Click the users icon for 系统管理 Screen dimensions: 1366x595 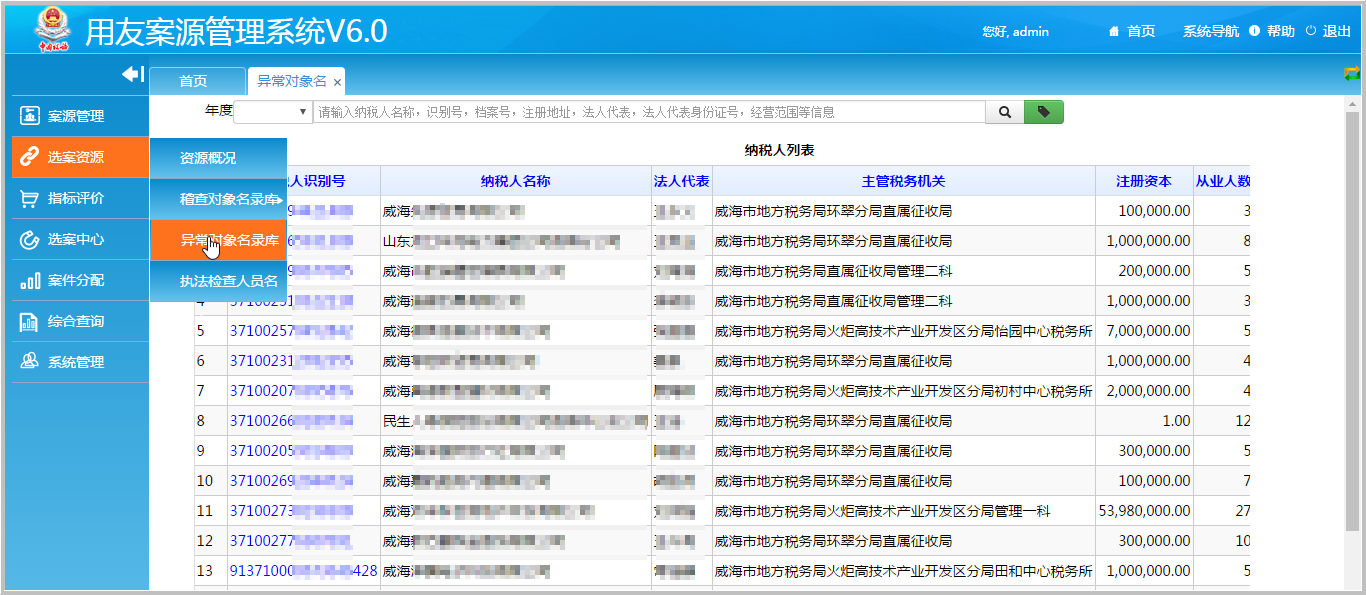coord(29,362)
